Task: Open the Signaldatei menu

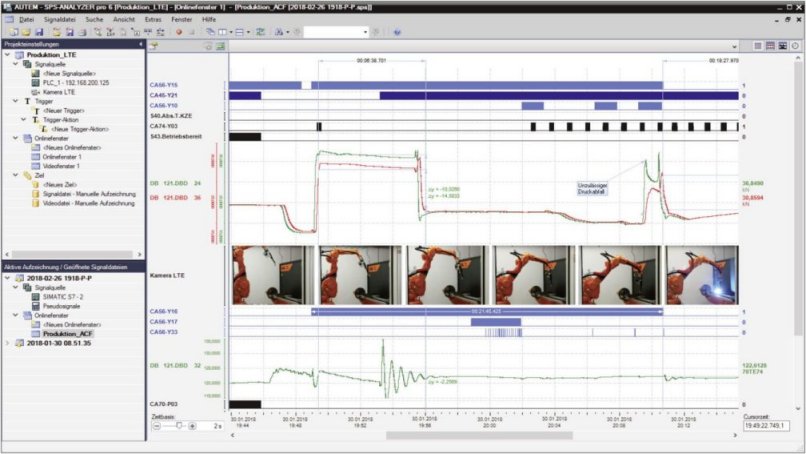Action: pos(60,20)
